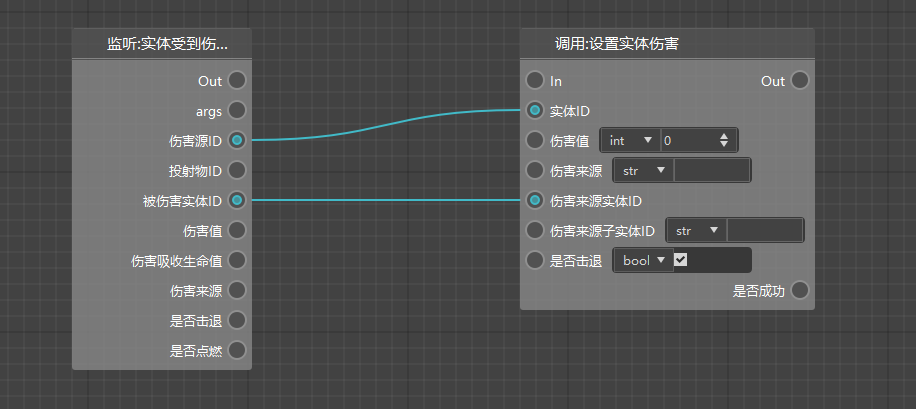Viewport: 916px width, 409px height.
Task: Click the 伤害值 output port on the listener node
Action: point(237,231)
